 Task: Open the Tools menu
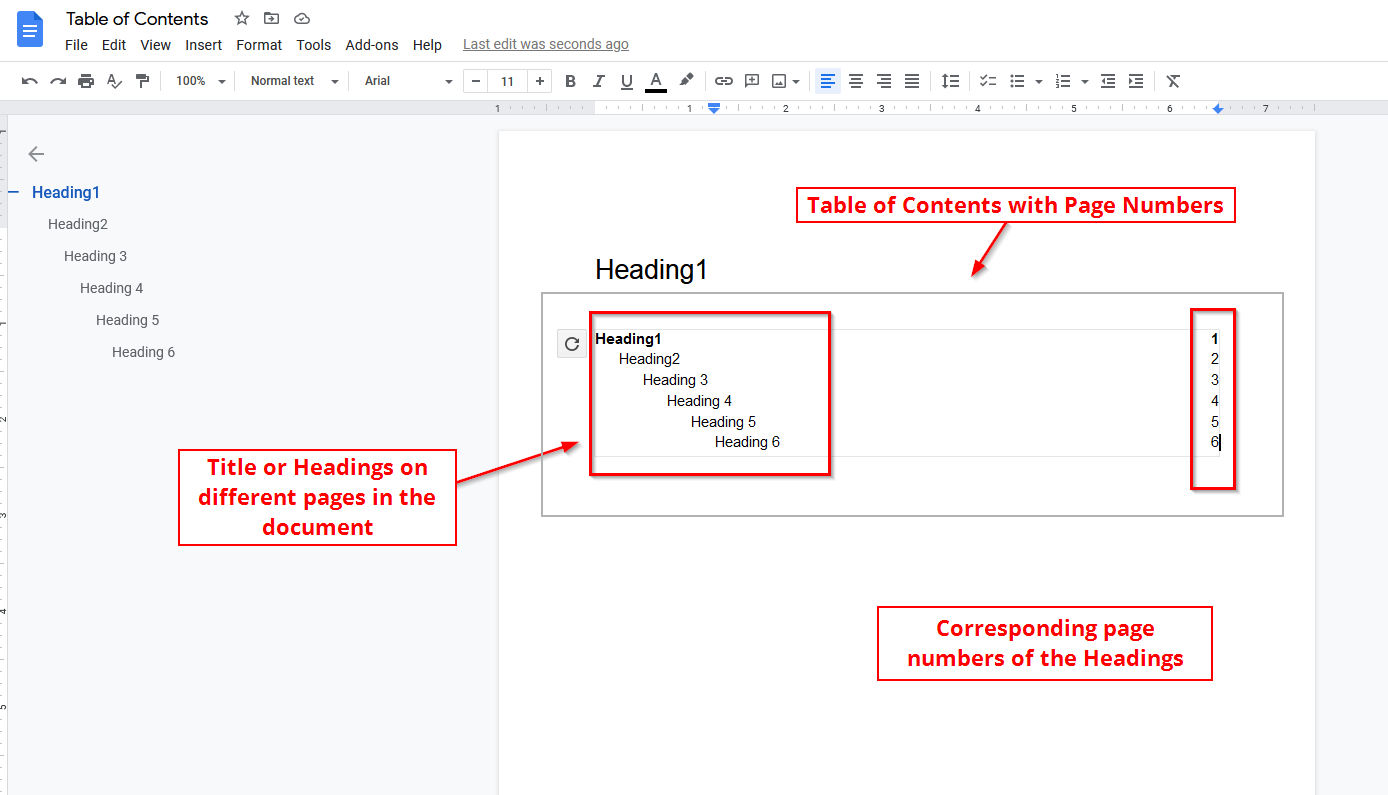314,45
